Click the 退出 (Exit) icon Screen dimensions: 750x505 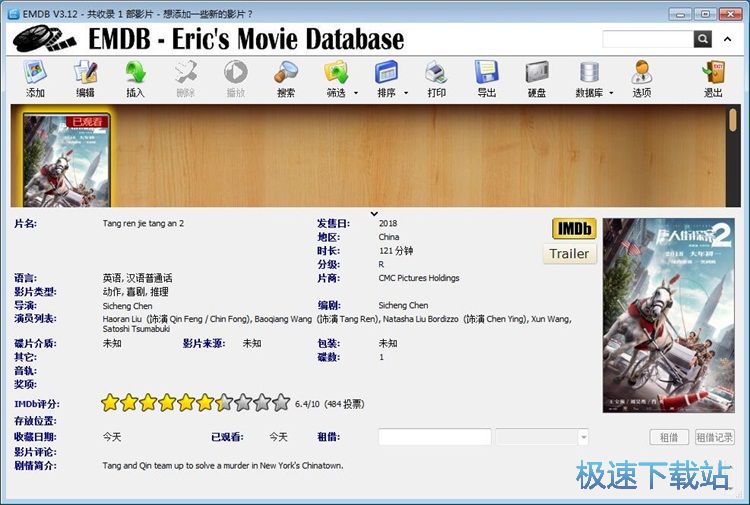coord(713,78)
